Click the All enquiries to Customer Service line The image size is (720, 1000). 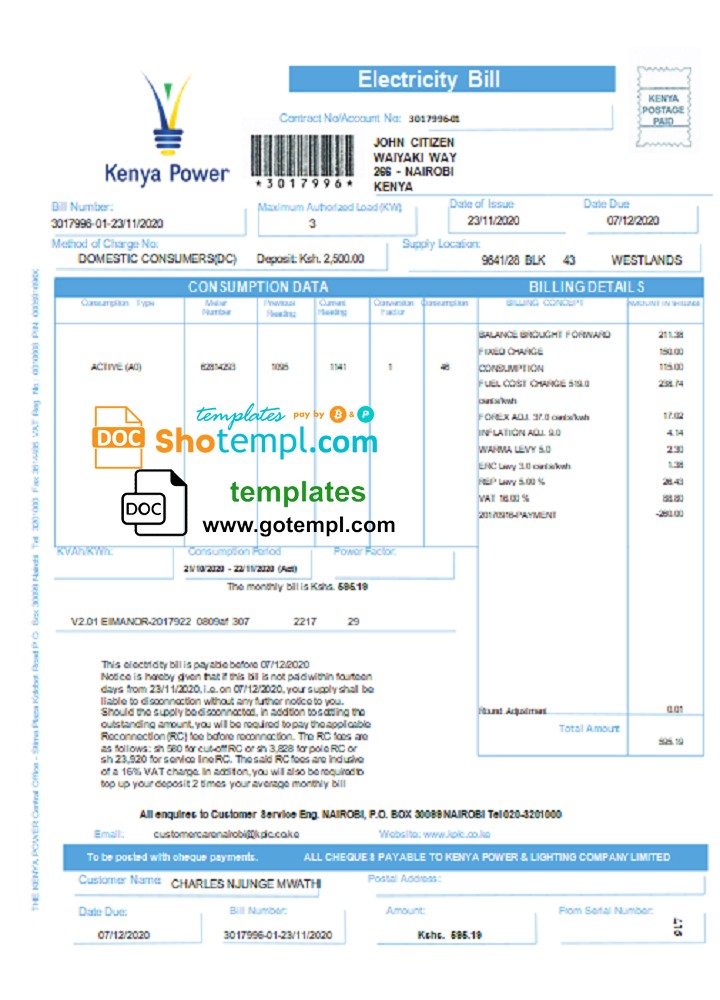pos(350,814)
